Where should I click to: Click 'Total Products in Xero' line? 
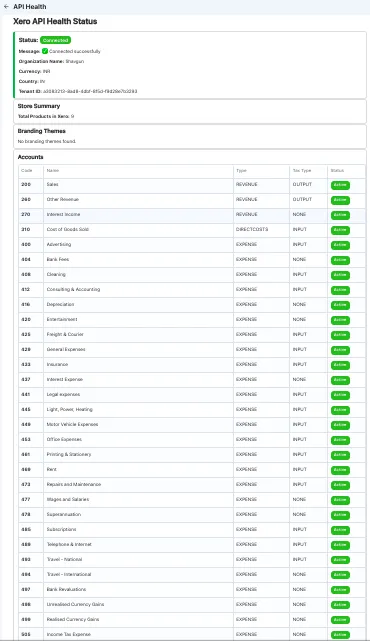[x=46, y=116]
